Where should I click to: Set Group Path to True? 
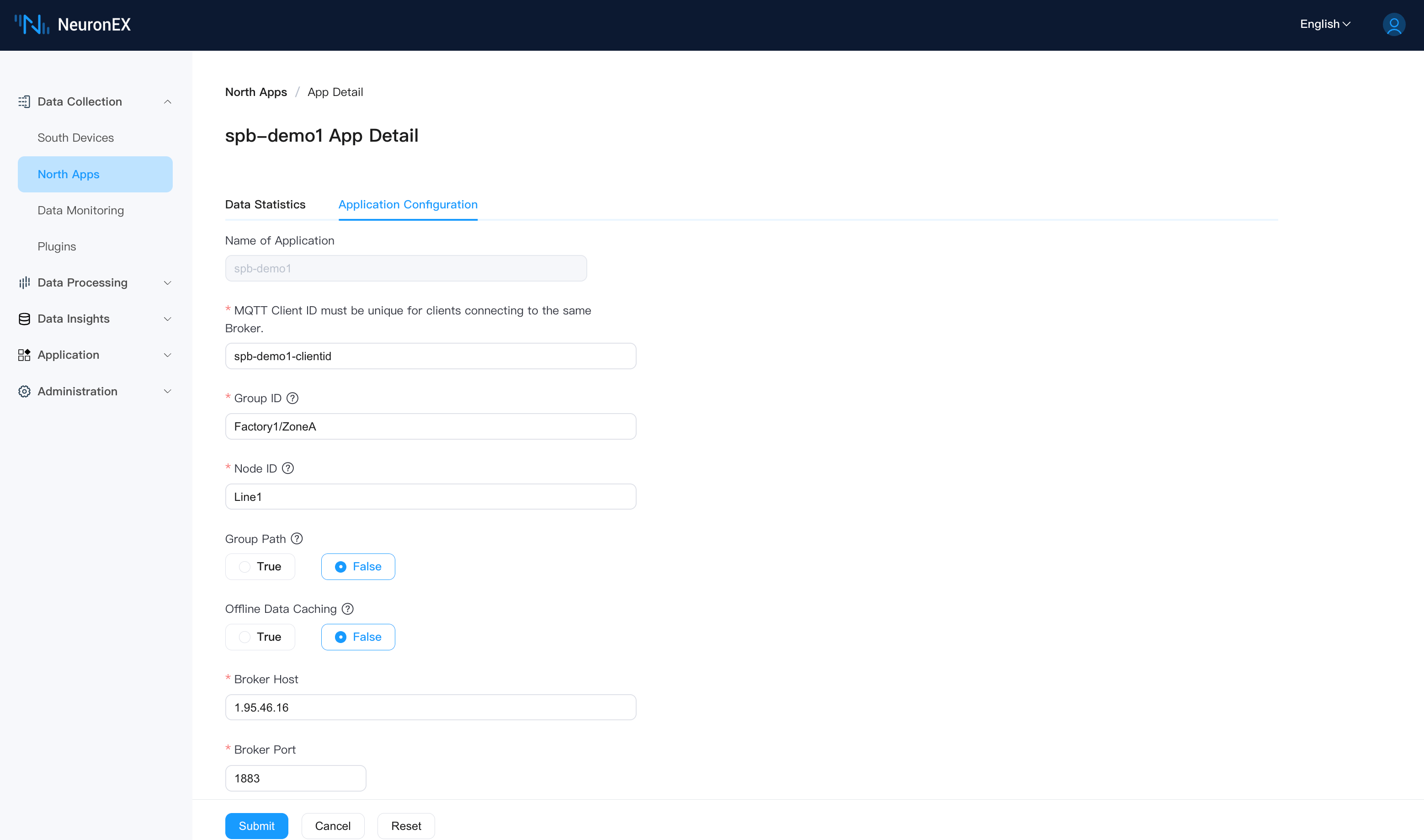(x=260, y=567)
